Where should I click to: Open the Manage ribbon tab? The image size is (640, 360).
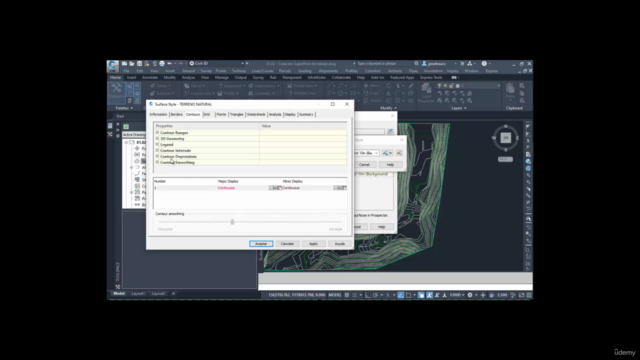pos(222,78)
